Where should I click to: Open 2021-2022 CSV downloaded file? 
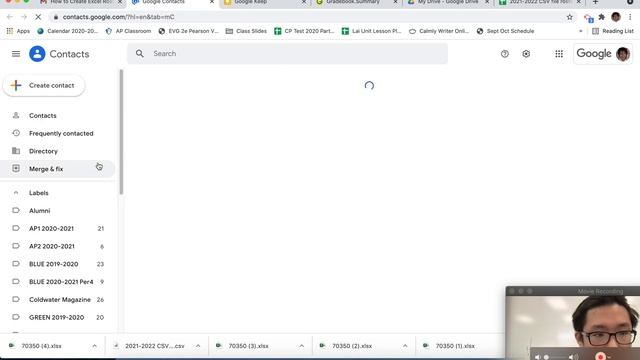tap(154, 346)
